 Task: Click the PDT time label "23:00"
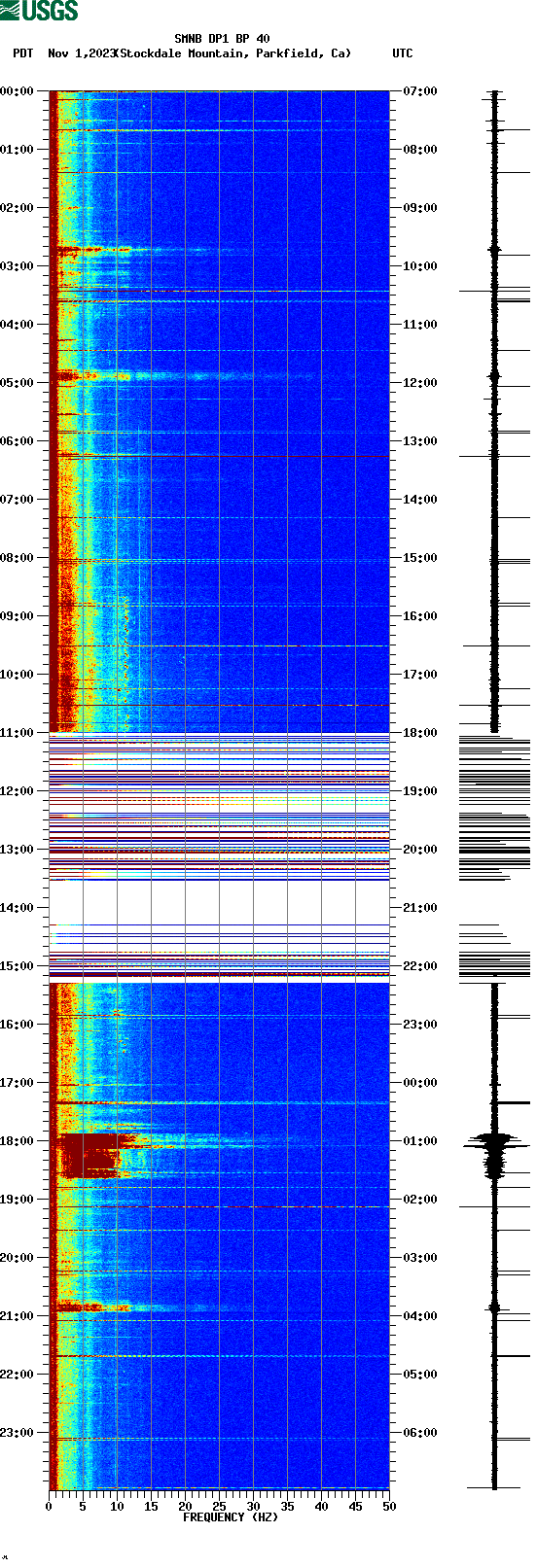pos(17,1433)
